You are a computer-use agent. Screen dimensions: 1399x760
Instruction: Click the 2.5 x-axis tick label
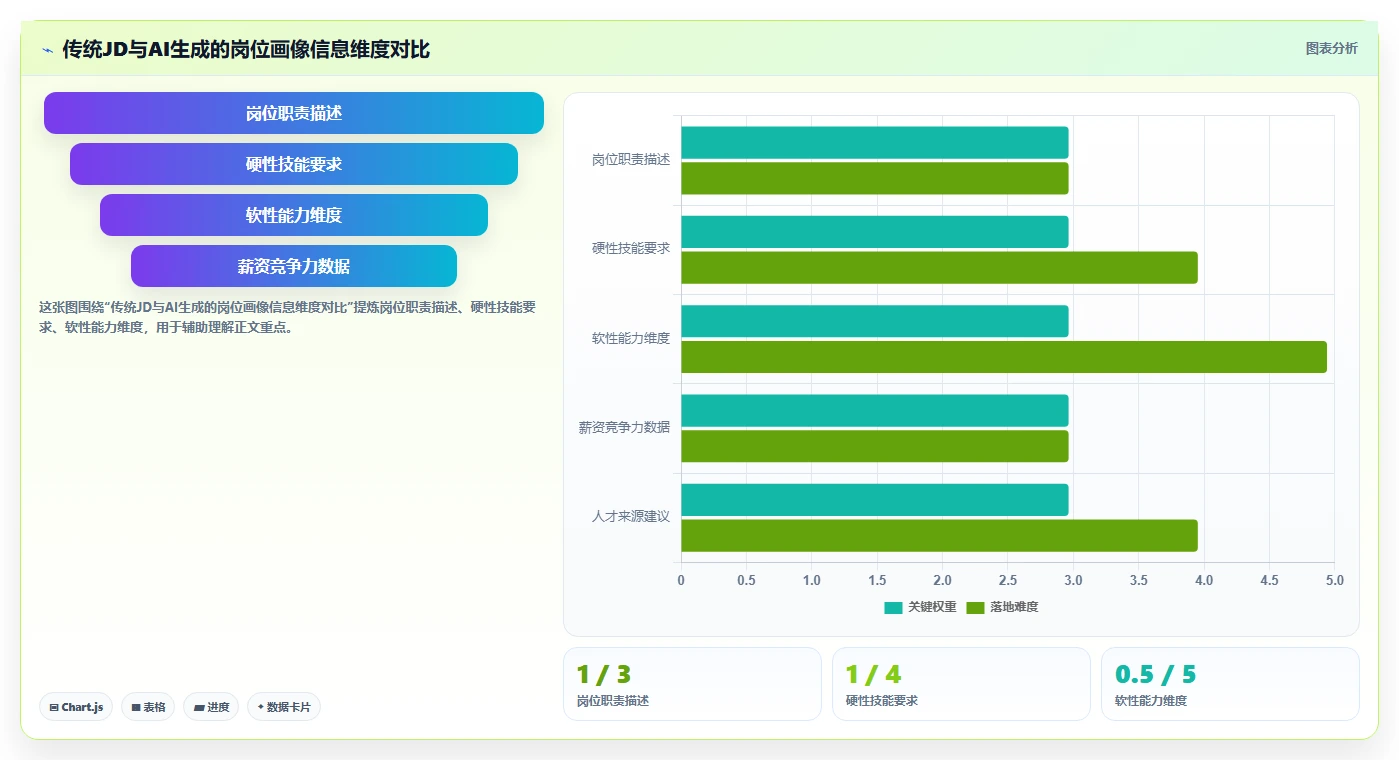pyautogui.click(x=1008, y=581)
